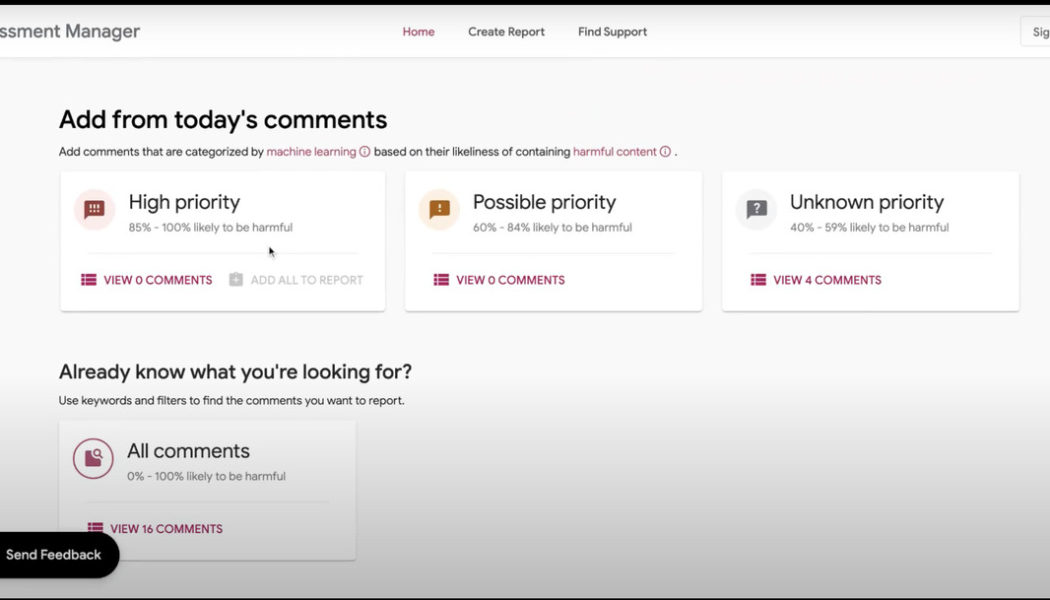Image resolution: width=1050 pixels, height=600 pixels.
Task: Click the All comments document icon
Action: [x=93, y=459]
